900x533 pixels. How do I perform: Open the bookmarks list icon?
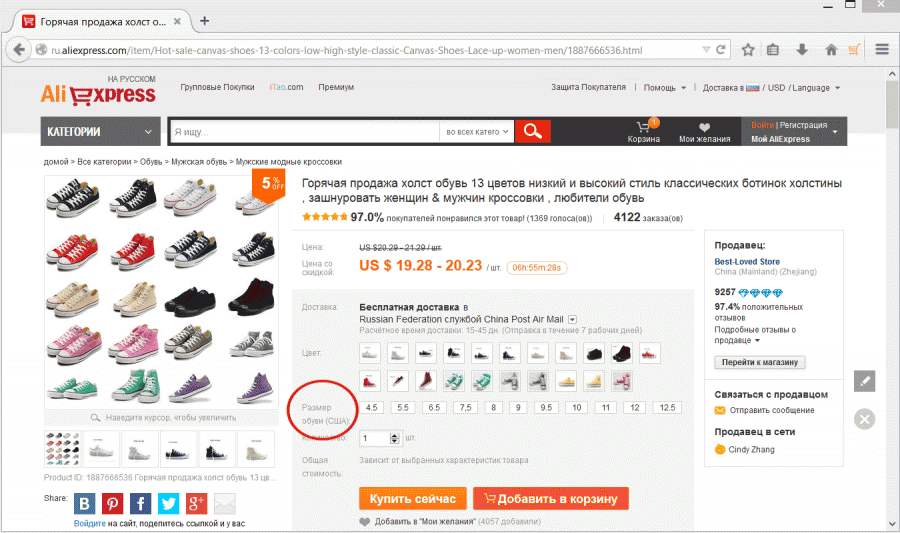[773, 50]
